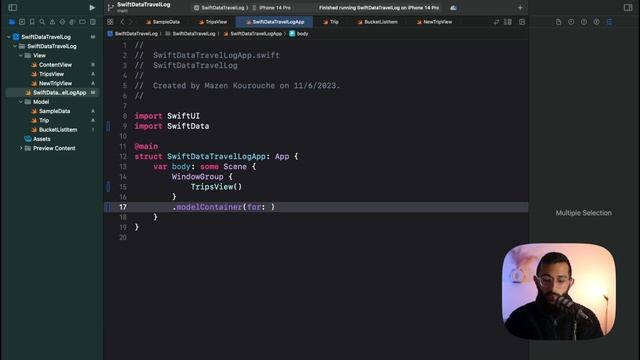Click the change bar beside line 15
The width and height of the screenshot is (640, 360).
[108, 187]
